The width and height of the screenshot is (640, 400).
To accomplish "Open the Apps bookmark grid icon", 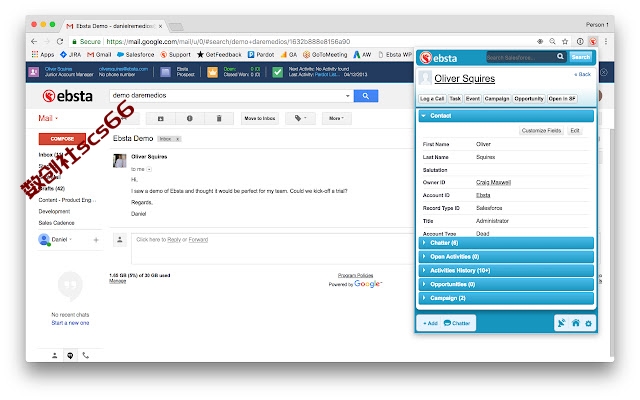I will point(35,54).
